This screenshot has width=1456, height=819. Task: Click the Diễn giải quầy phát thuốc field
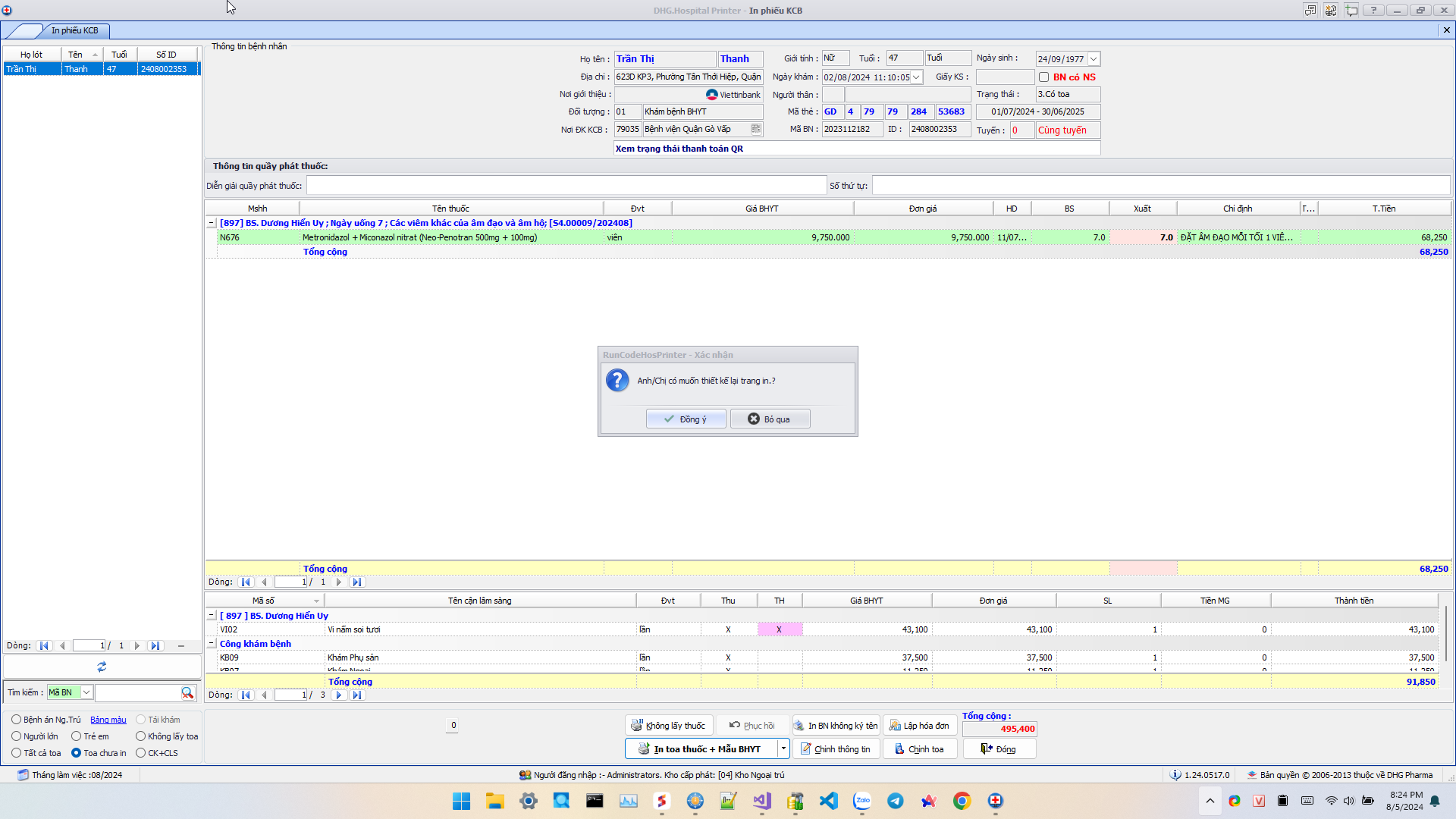(566, 186)
